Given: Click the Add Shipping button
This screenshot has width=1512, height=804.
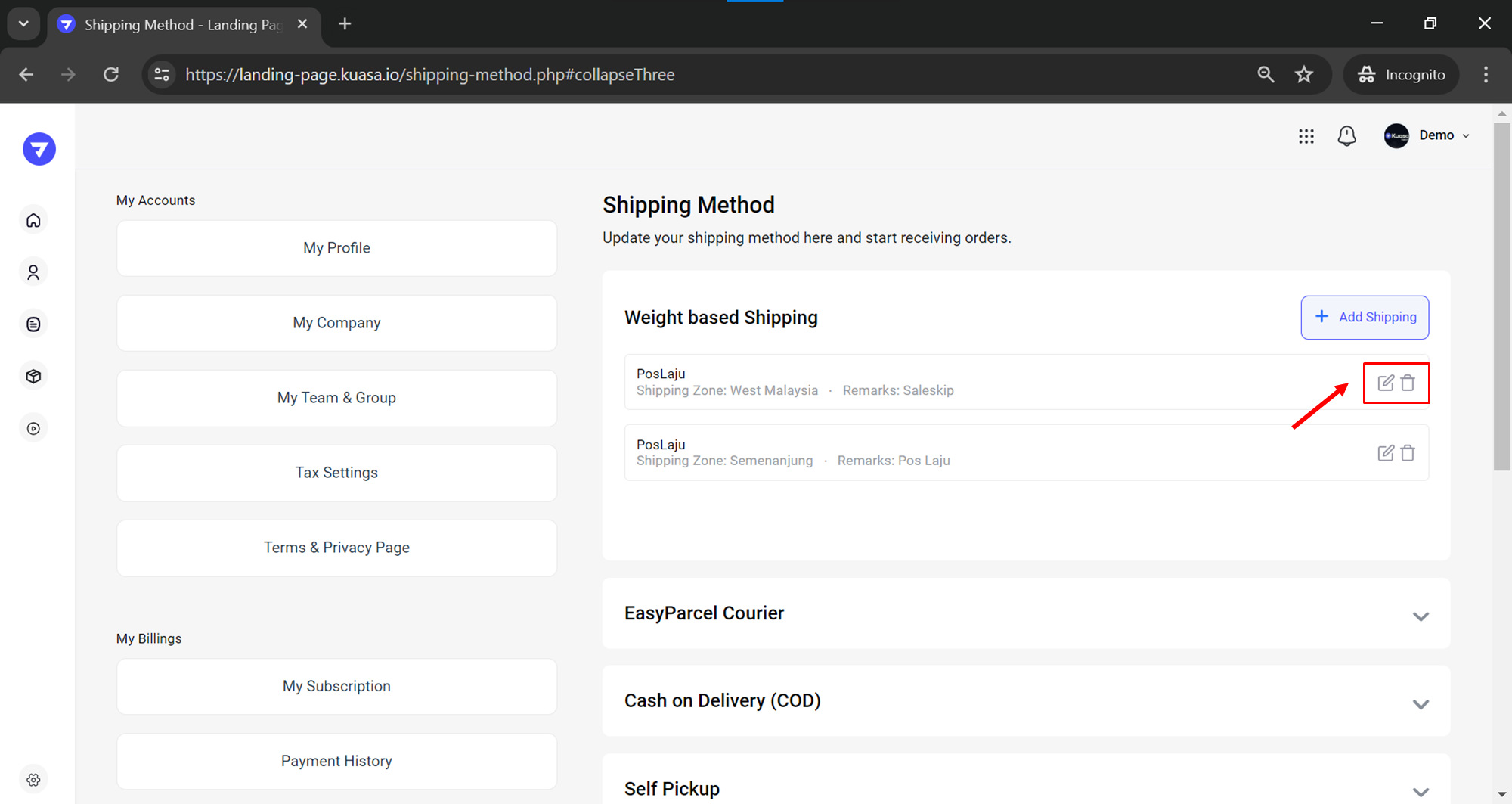Looking at the screenshot, I should coord(1365,317).
